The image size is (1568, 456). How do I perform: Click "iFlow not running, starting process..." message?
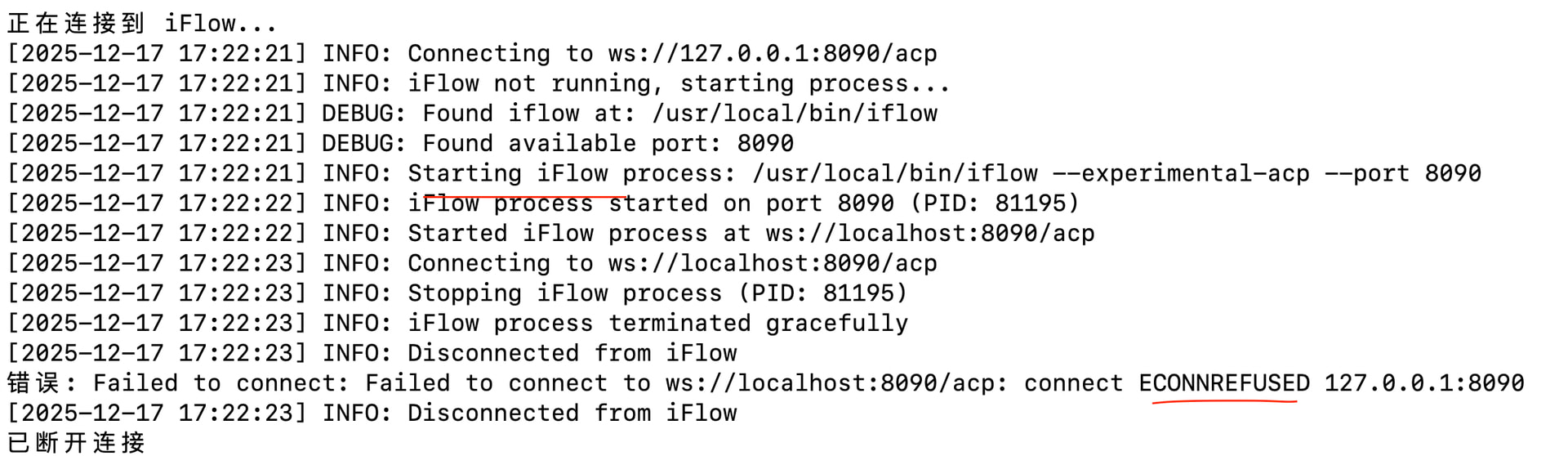(x=679, y=83)
